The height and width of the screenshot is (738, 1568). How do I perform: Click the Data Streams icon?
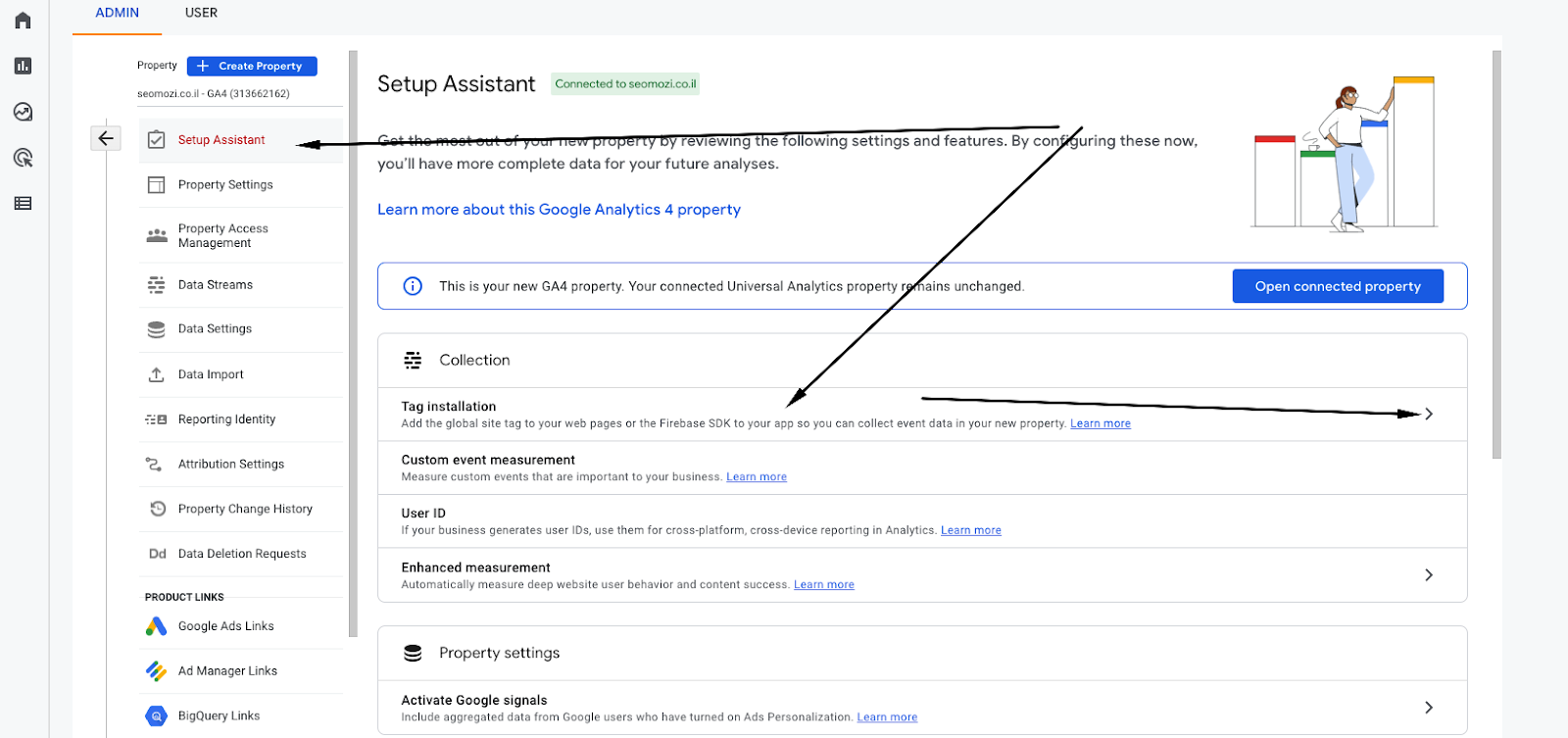156,285
